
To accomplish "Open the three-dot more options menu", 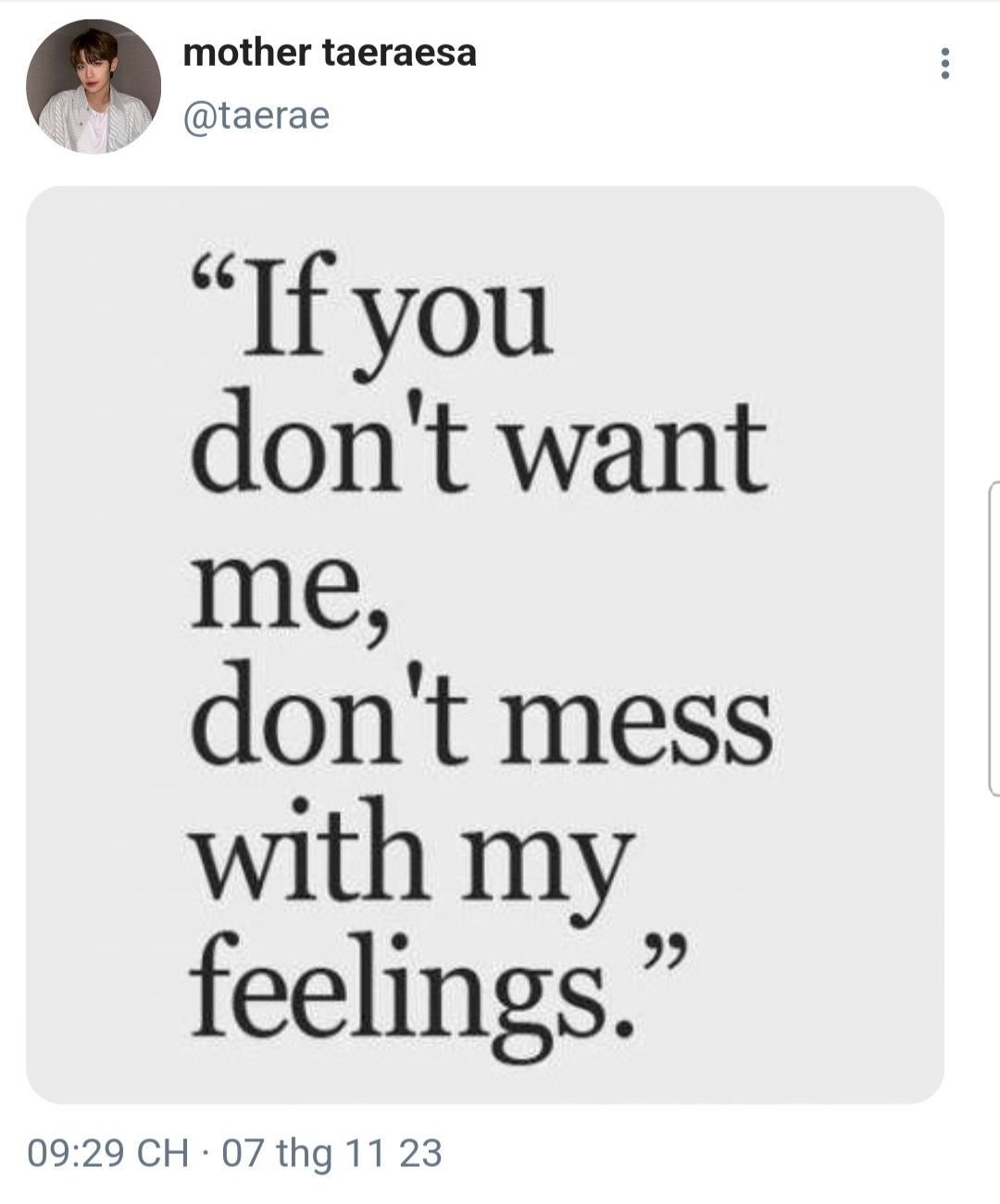I will 944,63.
